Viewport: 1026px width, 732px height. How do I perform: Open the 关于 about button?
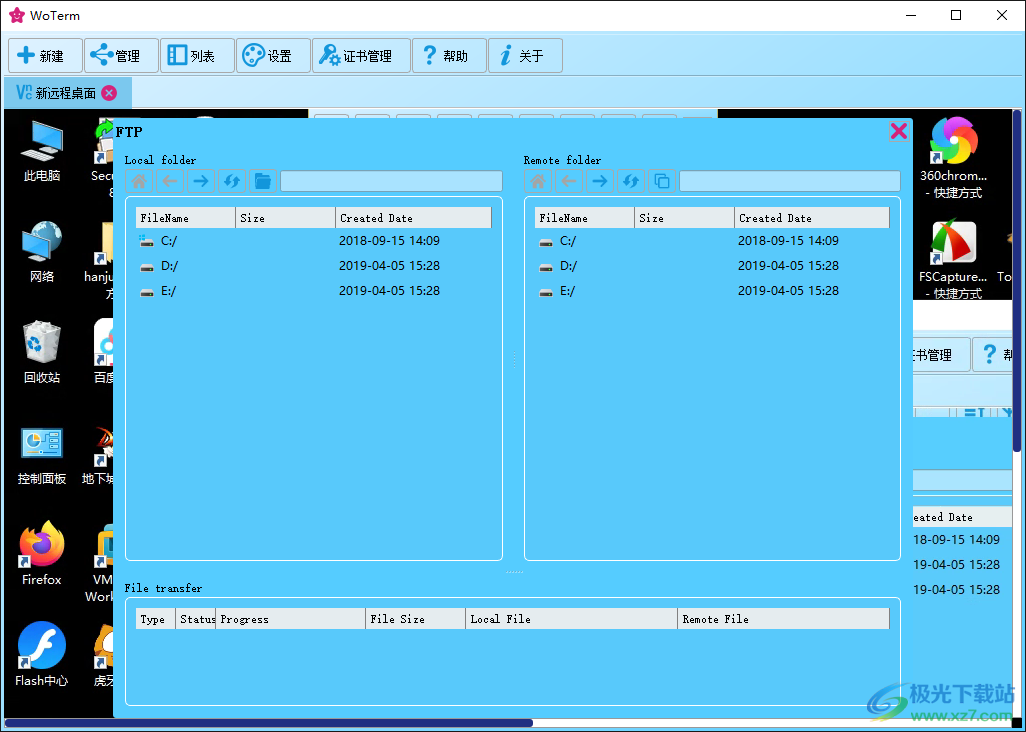[x=525, y=56]
